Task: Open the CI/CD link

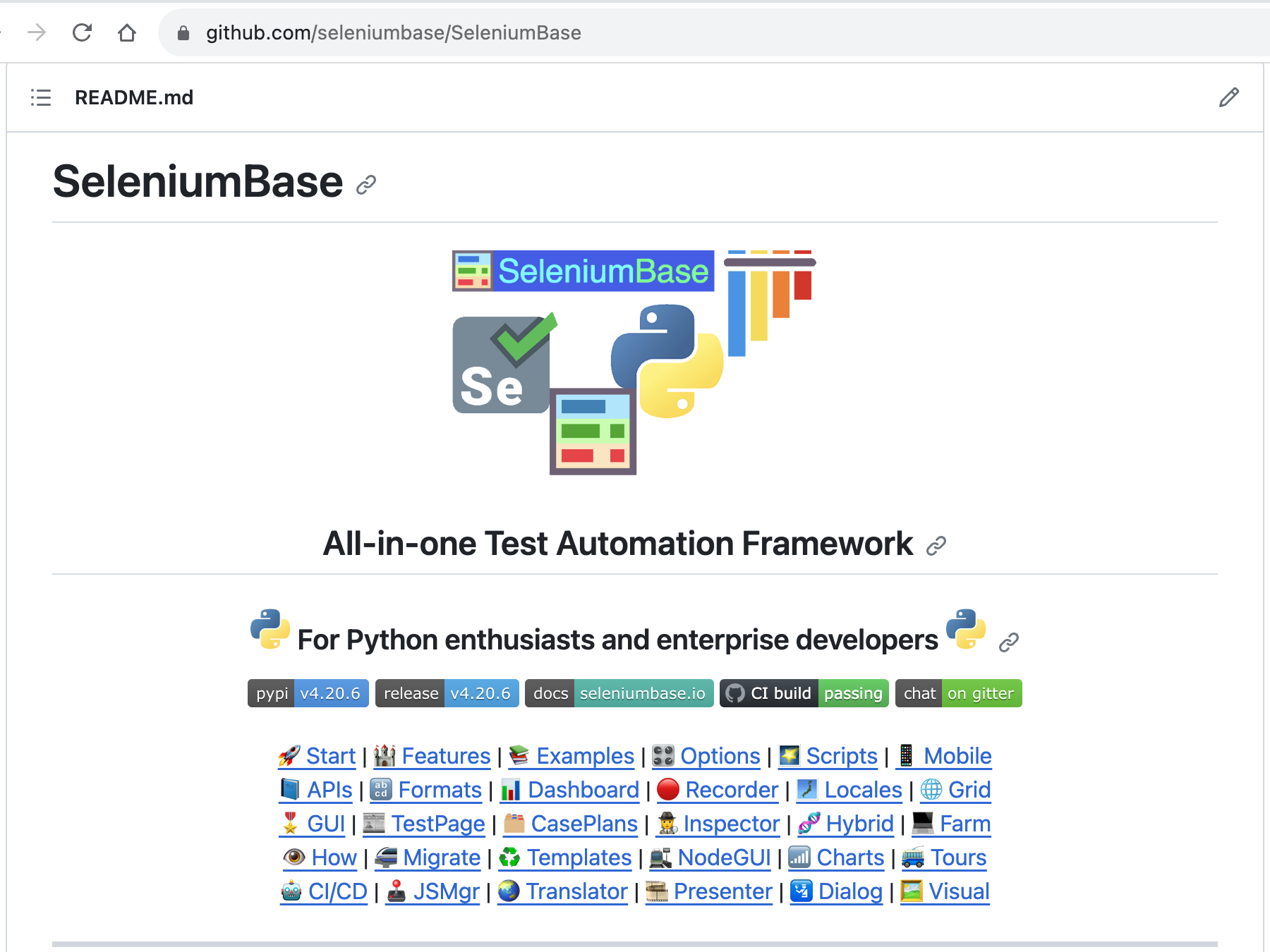Action: (324, 891)
